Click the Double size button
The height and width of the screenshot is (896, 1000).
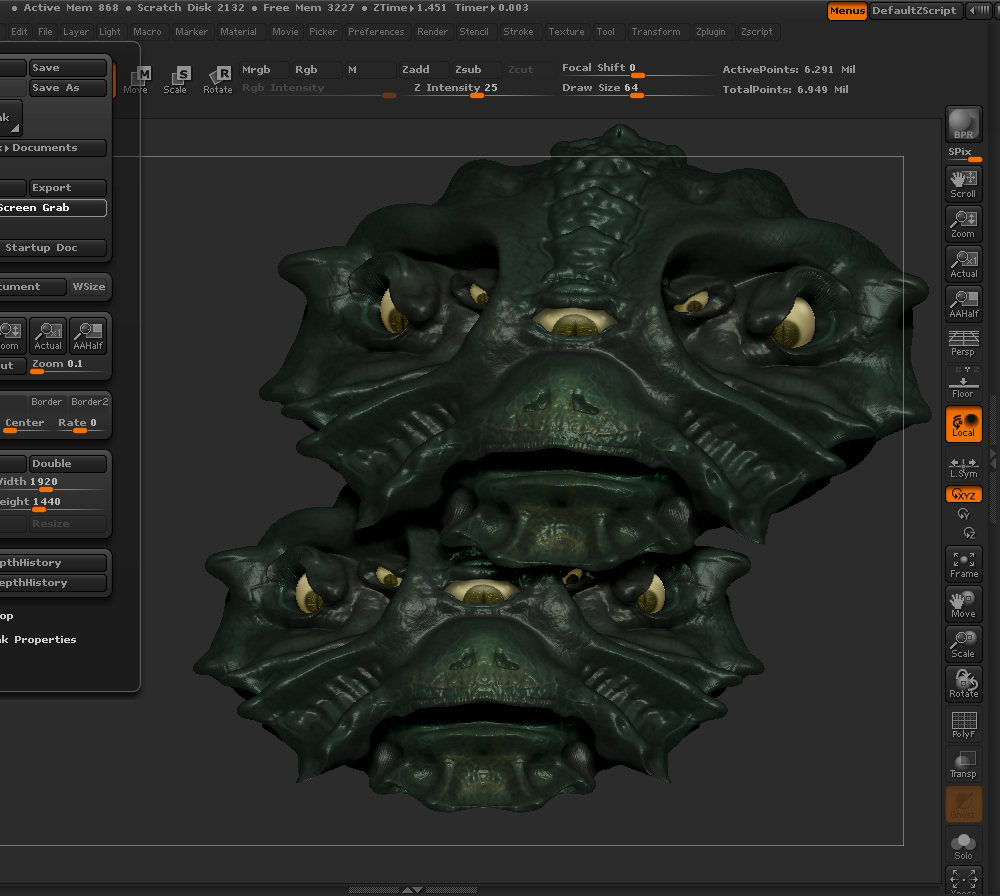[x=68, y=464]
